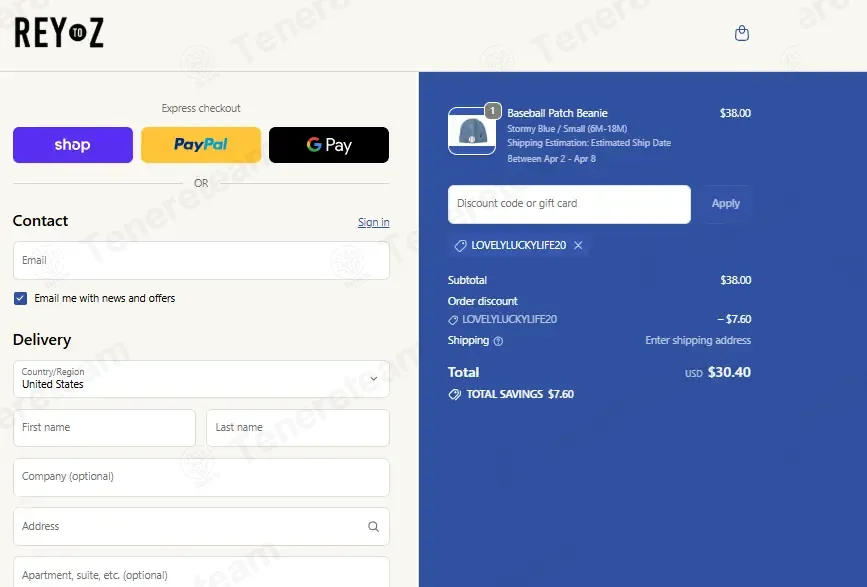Focus the Email input field
The width and height of the screenshot is (867, 587).
pyautogui.click(x=201, y=260)
